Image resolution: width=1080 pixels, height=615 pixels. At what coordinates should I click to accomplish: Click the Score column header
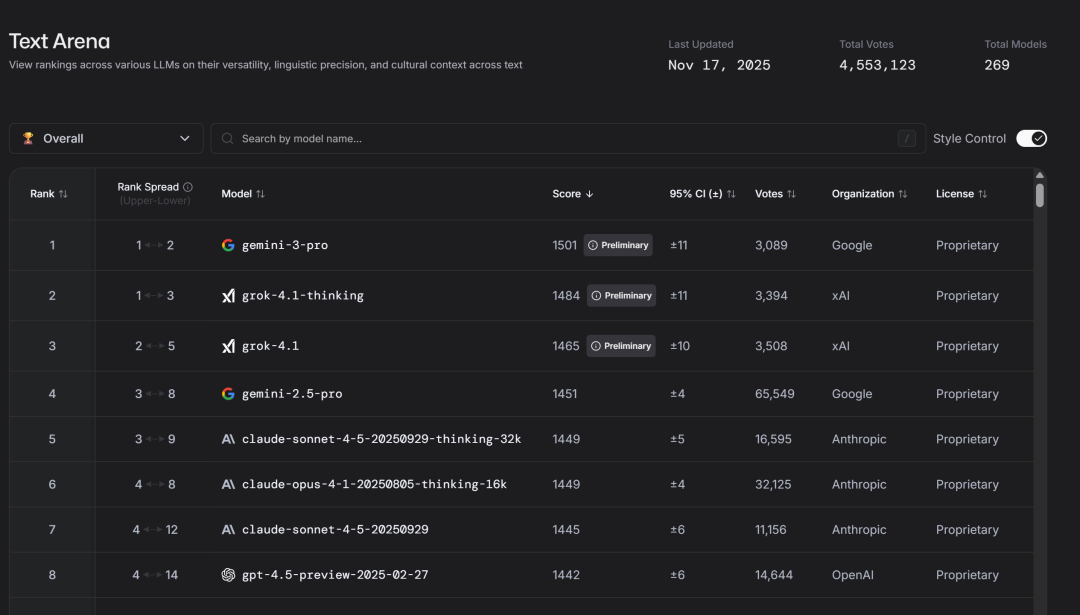(x=573, y=194)
